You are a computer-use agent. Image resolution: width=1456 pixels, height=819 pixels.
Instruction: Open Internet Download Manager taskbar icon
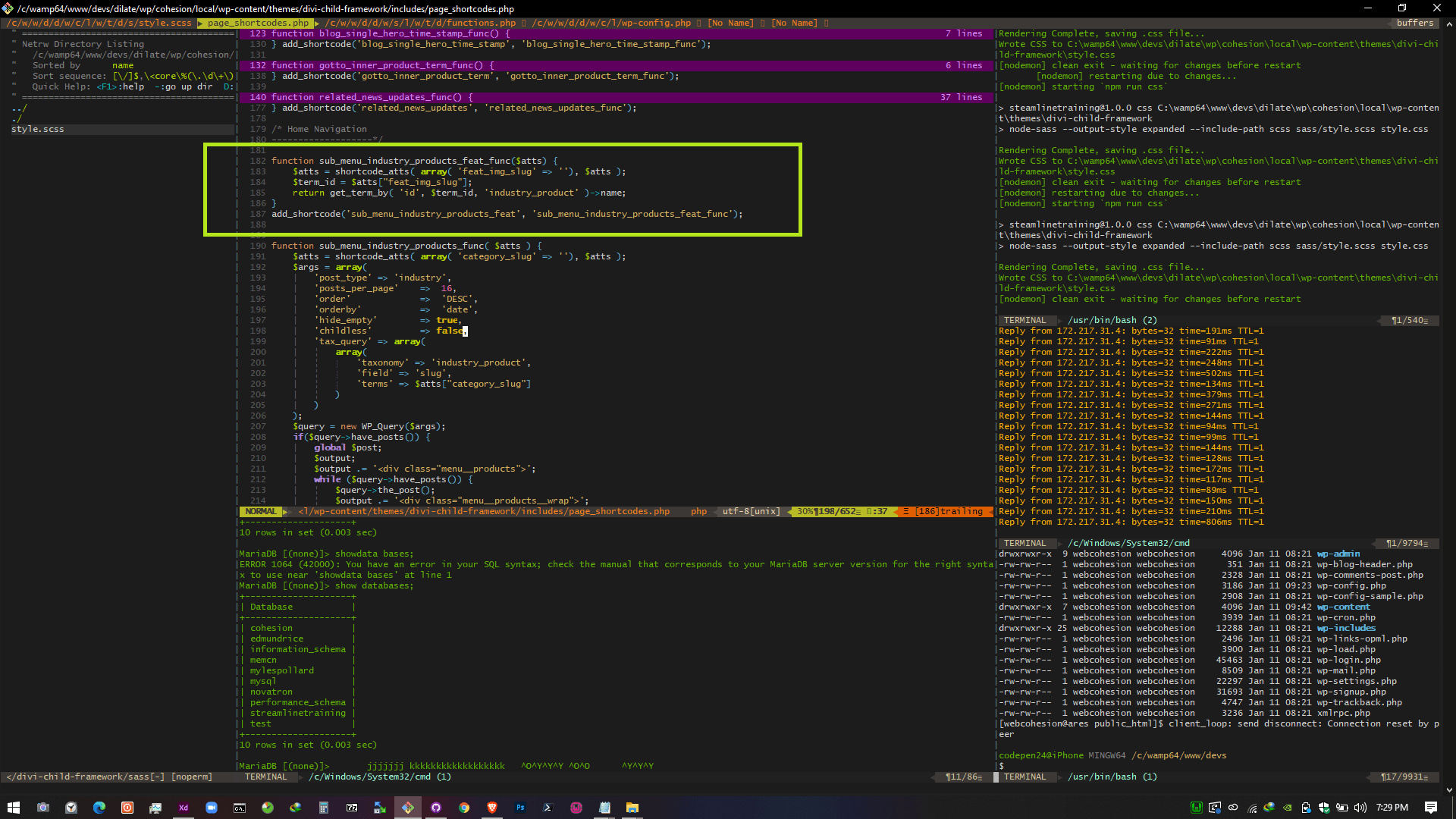296,808
